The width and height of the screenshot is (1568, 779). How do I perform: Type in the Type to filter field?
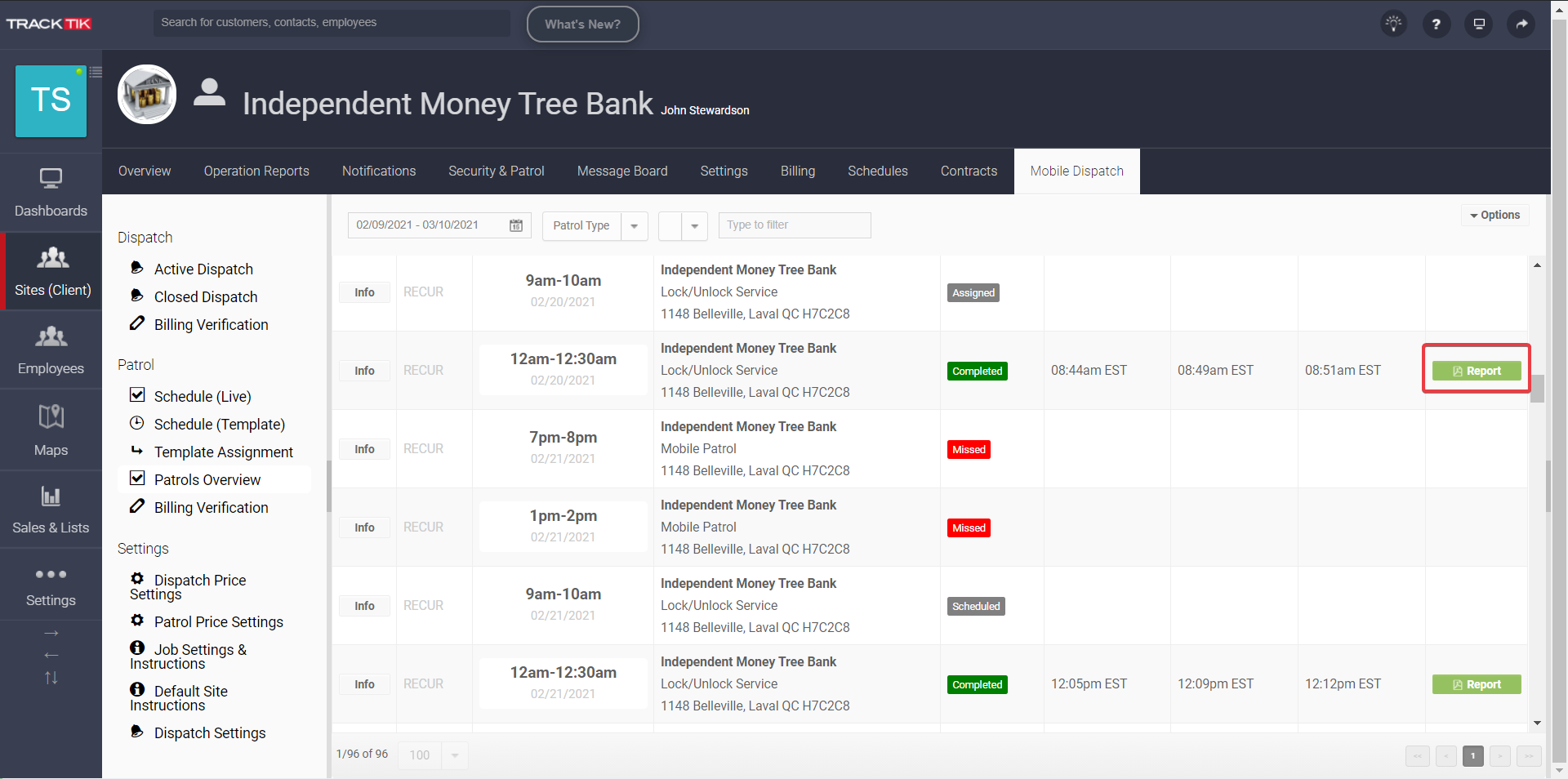tap(793, 225)
